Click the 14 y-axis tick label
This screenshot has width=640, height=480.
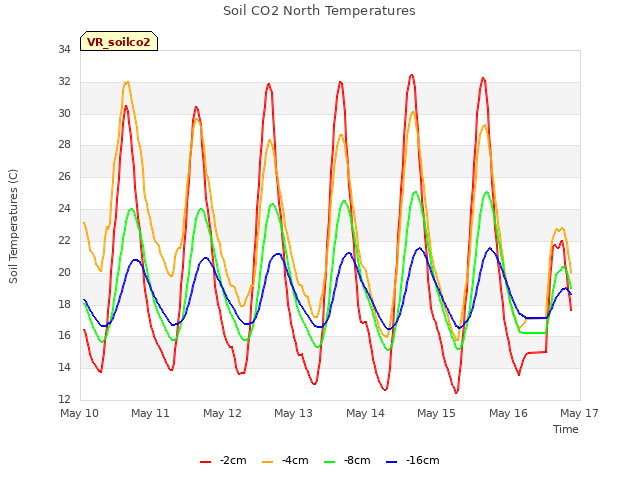click(64, 367)
